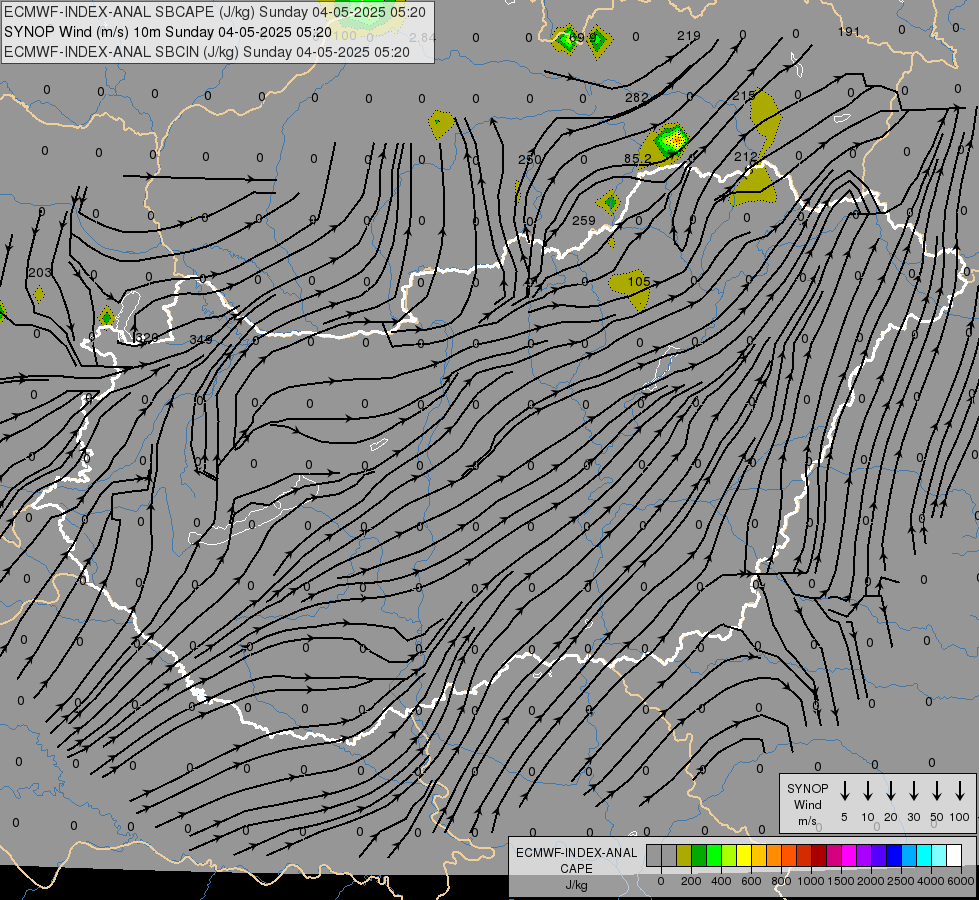Viewport: 979px width, 900px height.
Task: Select the pure yellow swatch in CAPE legend
Action: [744, 855]
